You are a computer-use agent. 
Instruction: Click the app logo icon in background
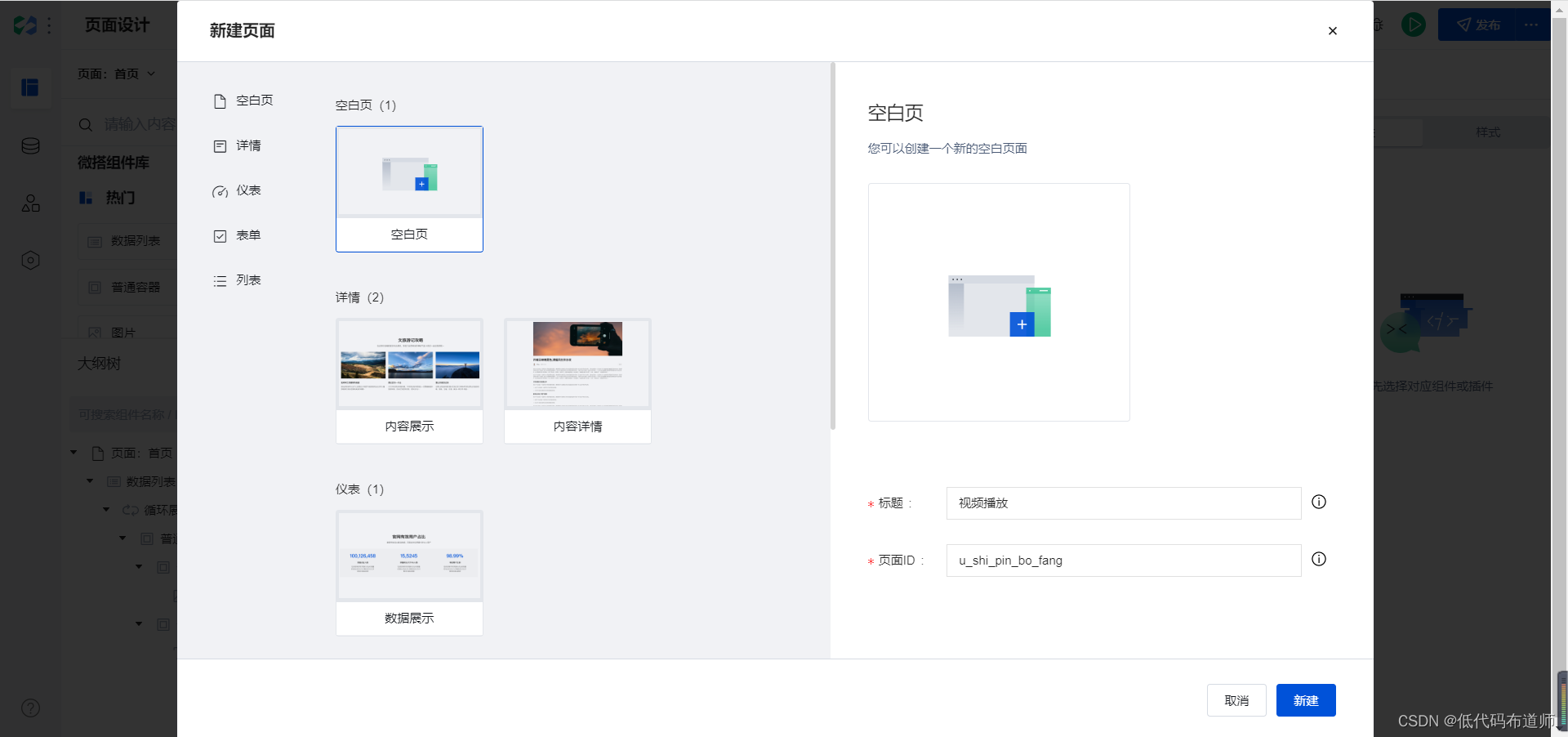25,25
